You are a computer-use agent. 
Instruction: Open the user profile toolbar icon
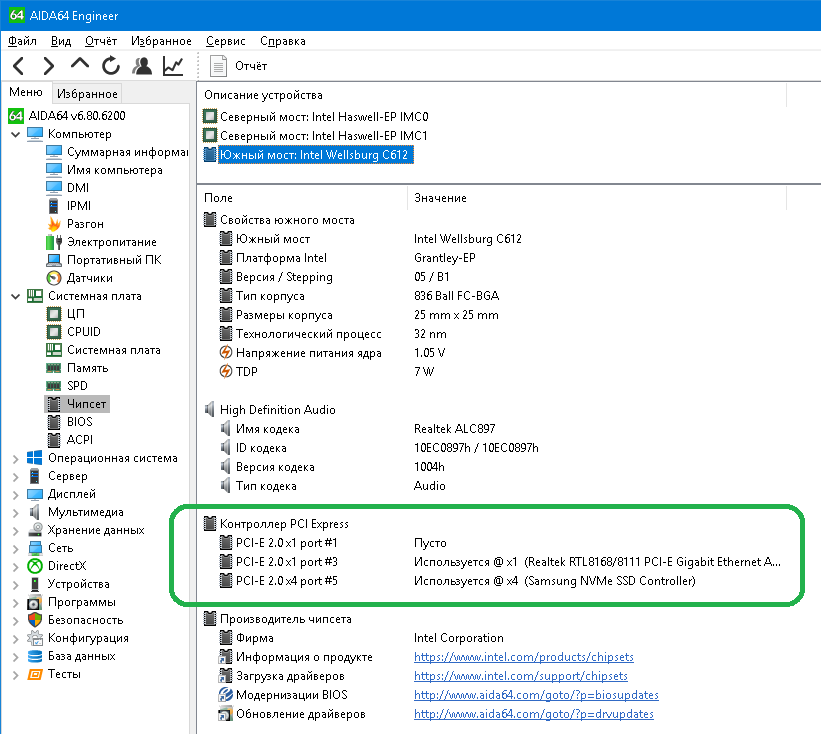pyautogui.click(x=142, y=66)
